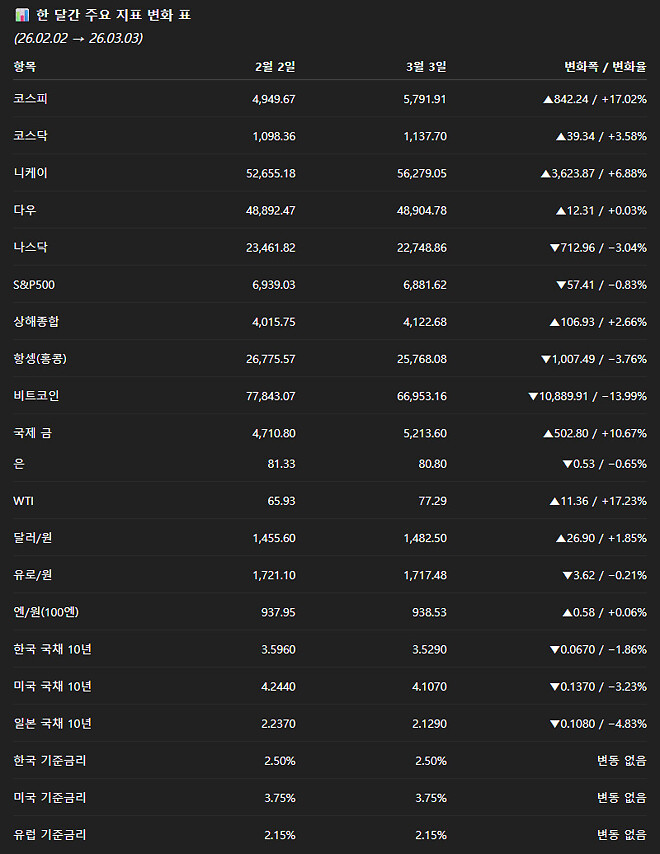Screen dimensions: 660x854
Task: Click the change '▼10,889.91 / −13.99%'
Action: tap(588, 396)
